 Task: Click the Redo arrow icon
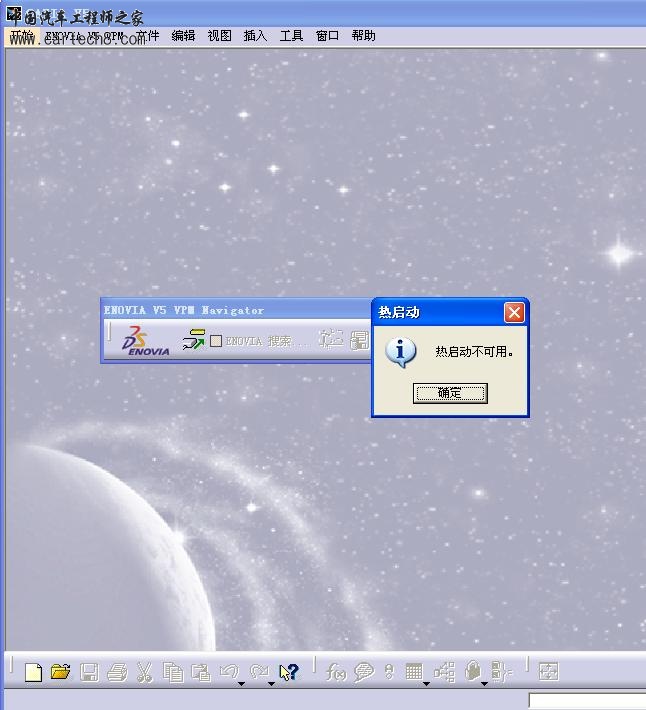tap(259, 671)
